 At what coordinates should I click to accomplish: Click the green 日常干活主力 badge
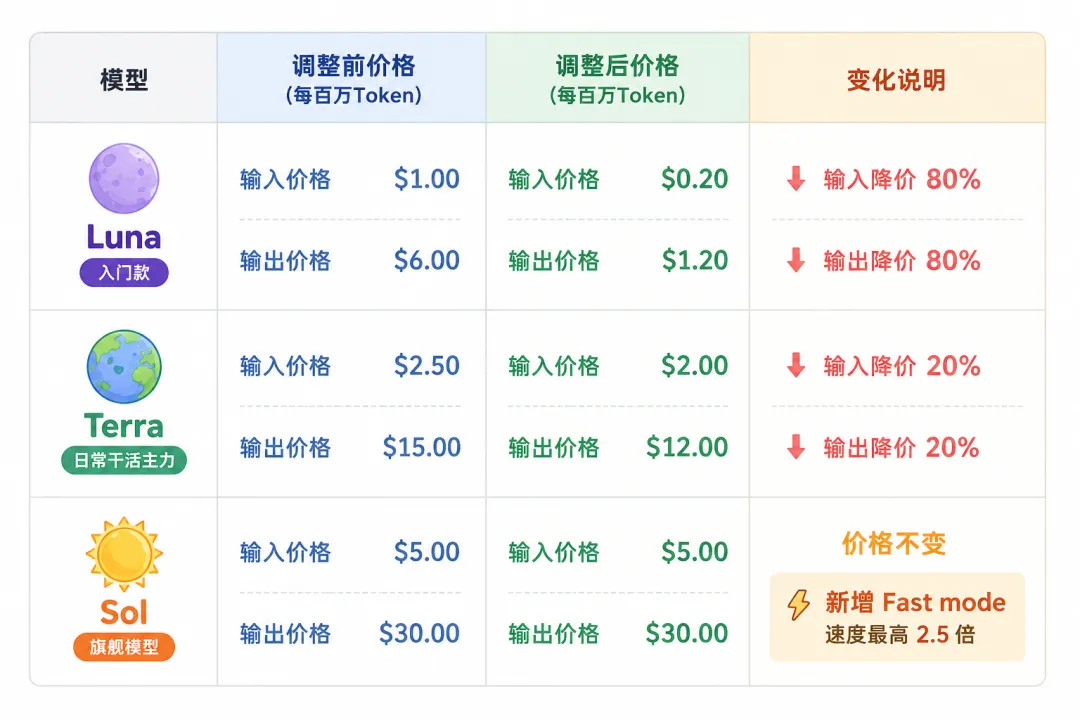124,460
